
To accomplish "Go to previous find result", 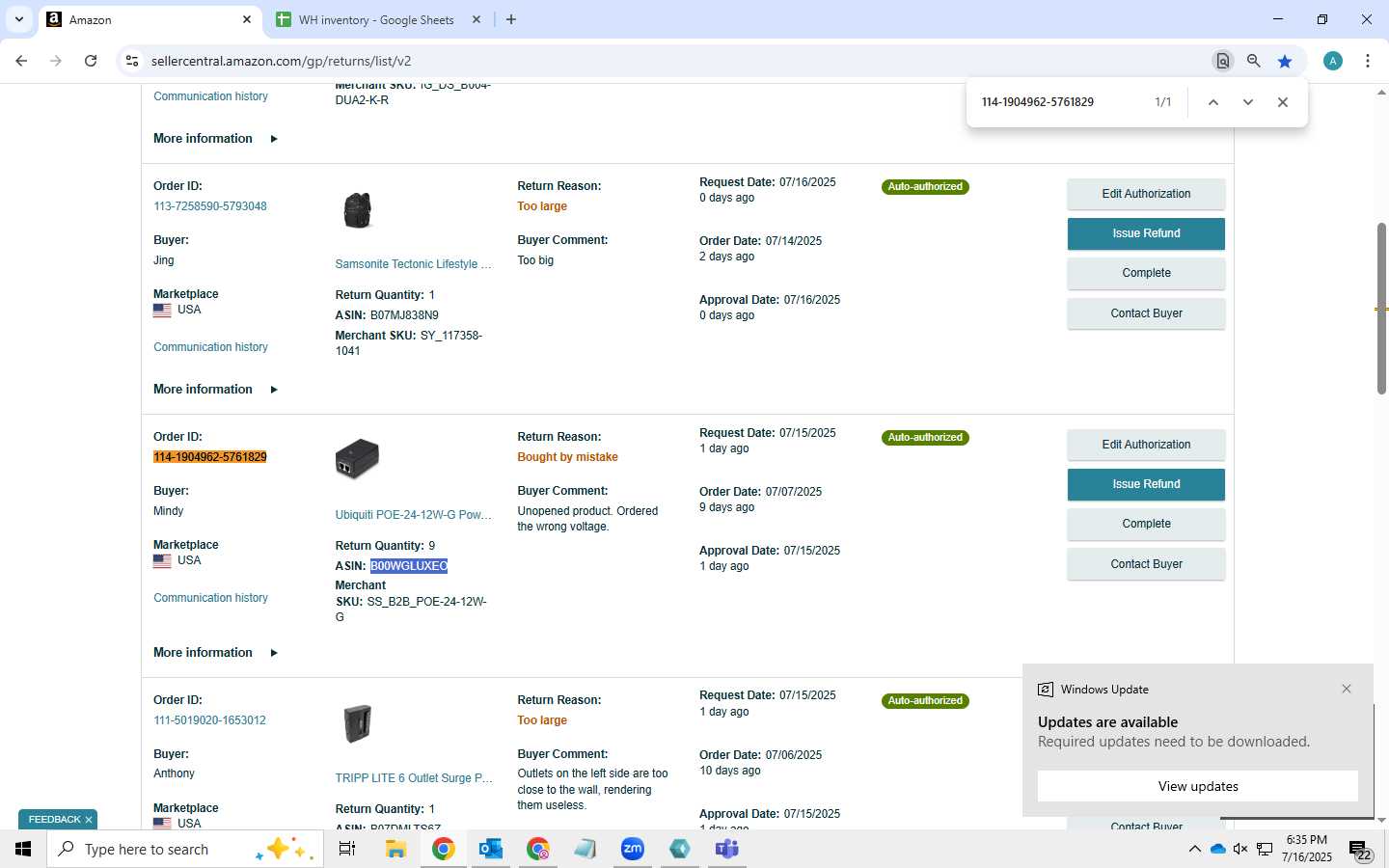I will coord(1213,102).
